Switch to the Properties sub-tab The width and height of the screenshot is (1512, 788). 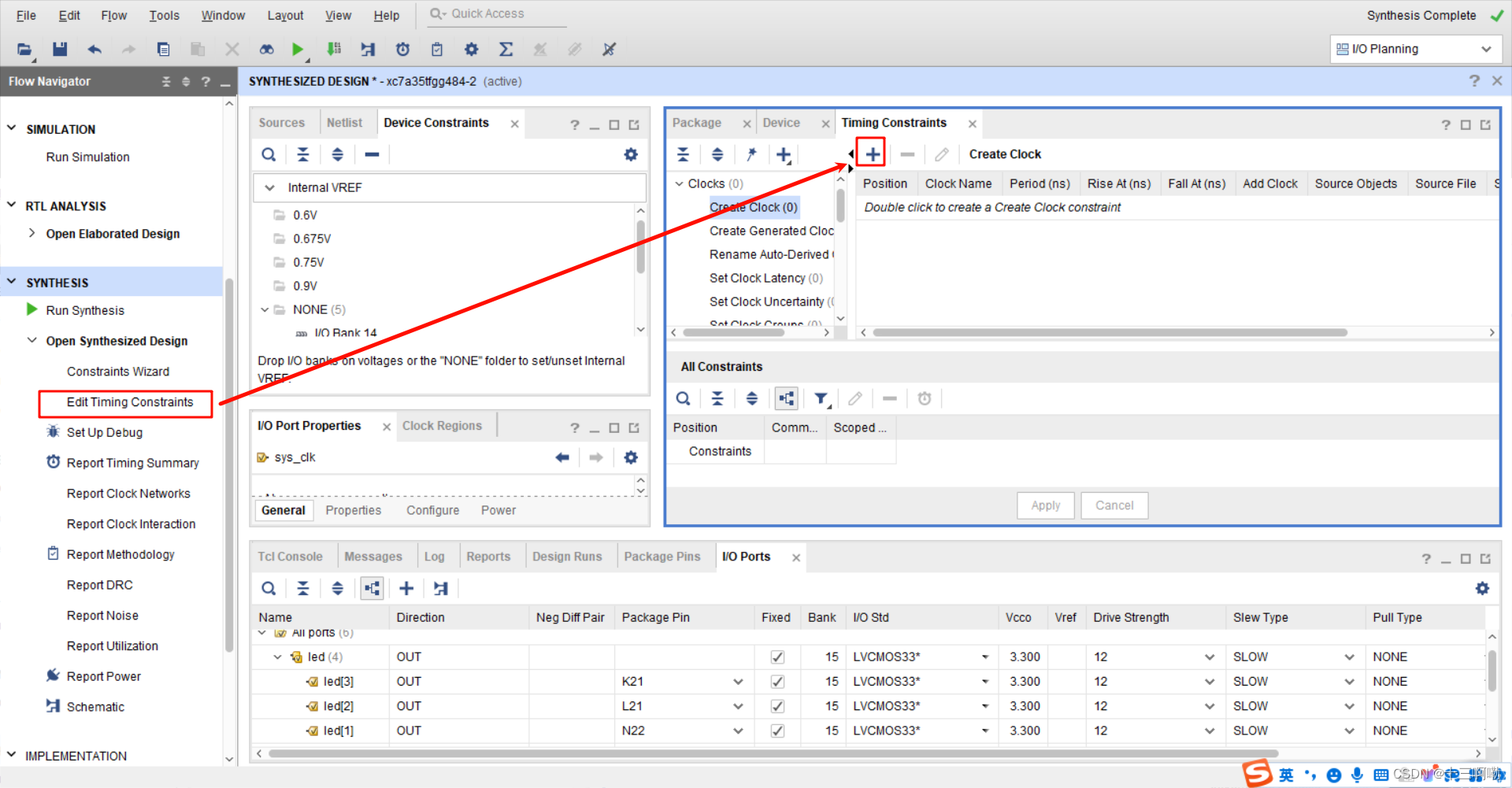pos(353,510)
